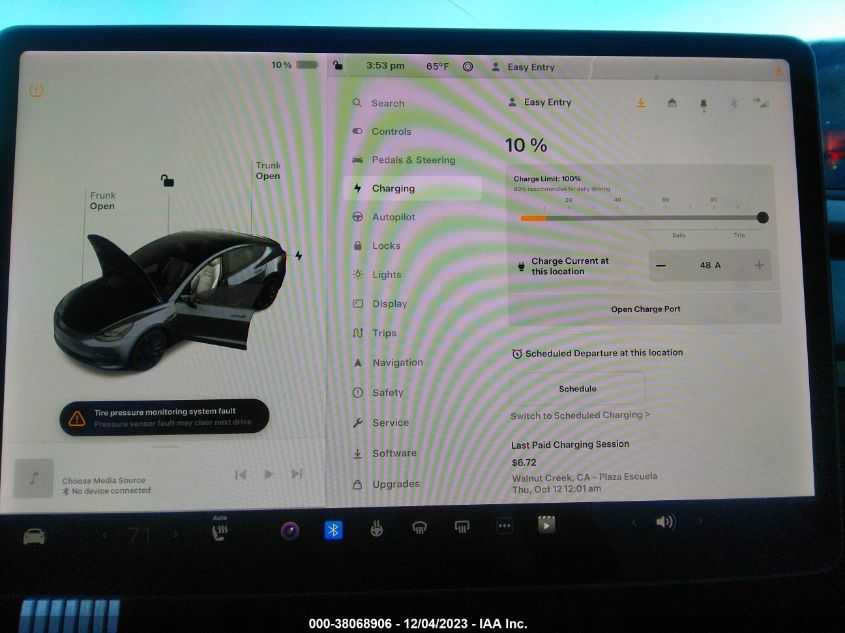
Task: Tap the sentry mode circle icon
Action: pyautogui.click(x=468, y=67)
